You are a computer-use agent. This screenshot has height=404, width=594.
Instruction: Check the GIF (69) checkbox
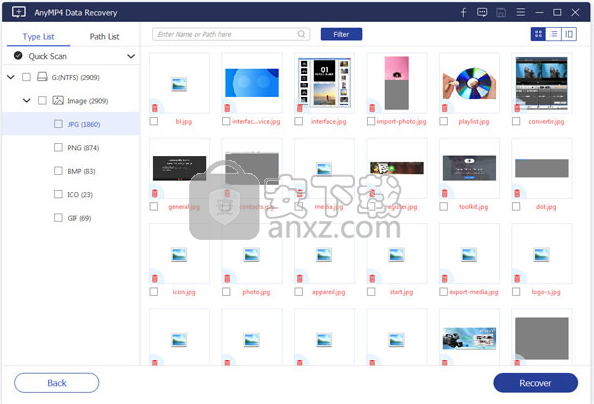click(58, 218)
